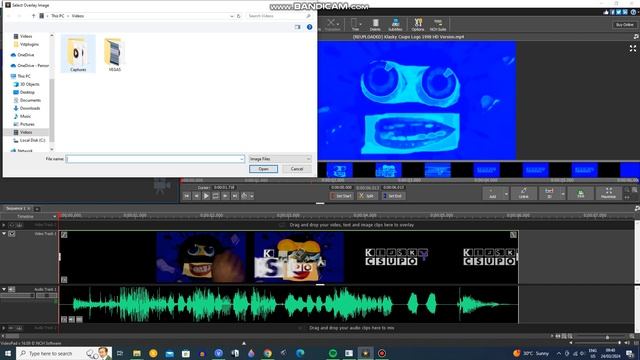Open the Timeline mode dropdown
Viewport: 640px width, 360px height.
[x=54, y=216]
